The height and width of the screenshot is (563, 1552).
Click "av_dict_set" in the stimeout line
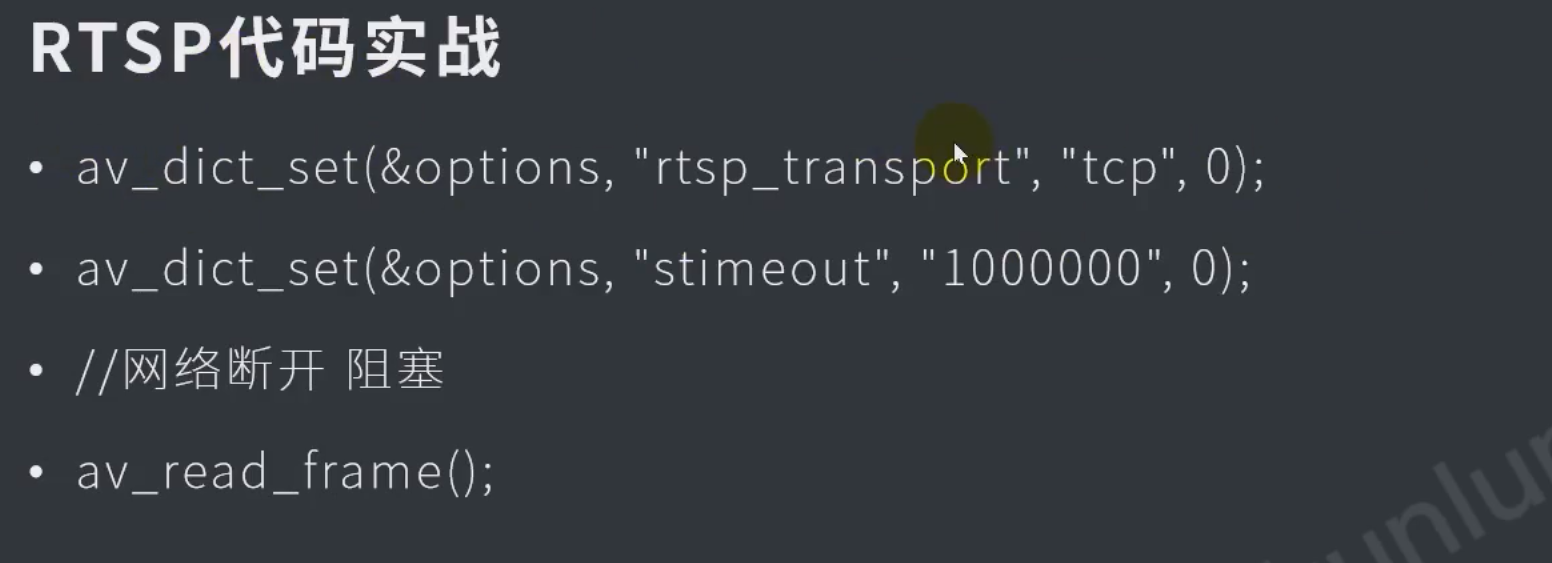tap(219, 271)
